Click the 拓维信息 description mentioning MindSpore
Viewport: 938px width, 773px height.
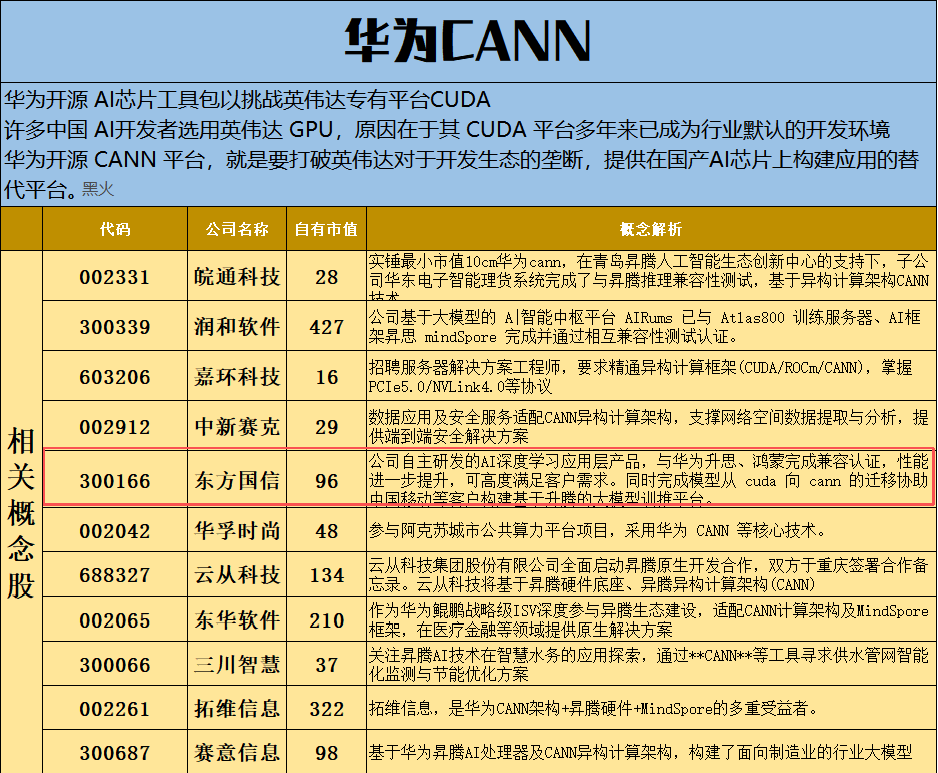pyautogui.click(x=651, y=708)
